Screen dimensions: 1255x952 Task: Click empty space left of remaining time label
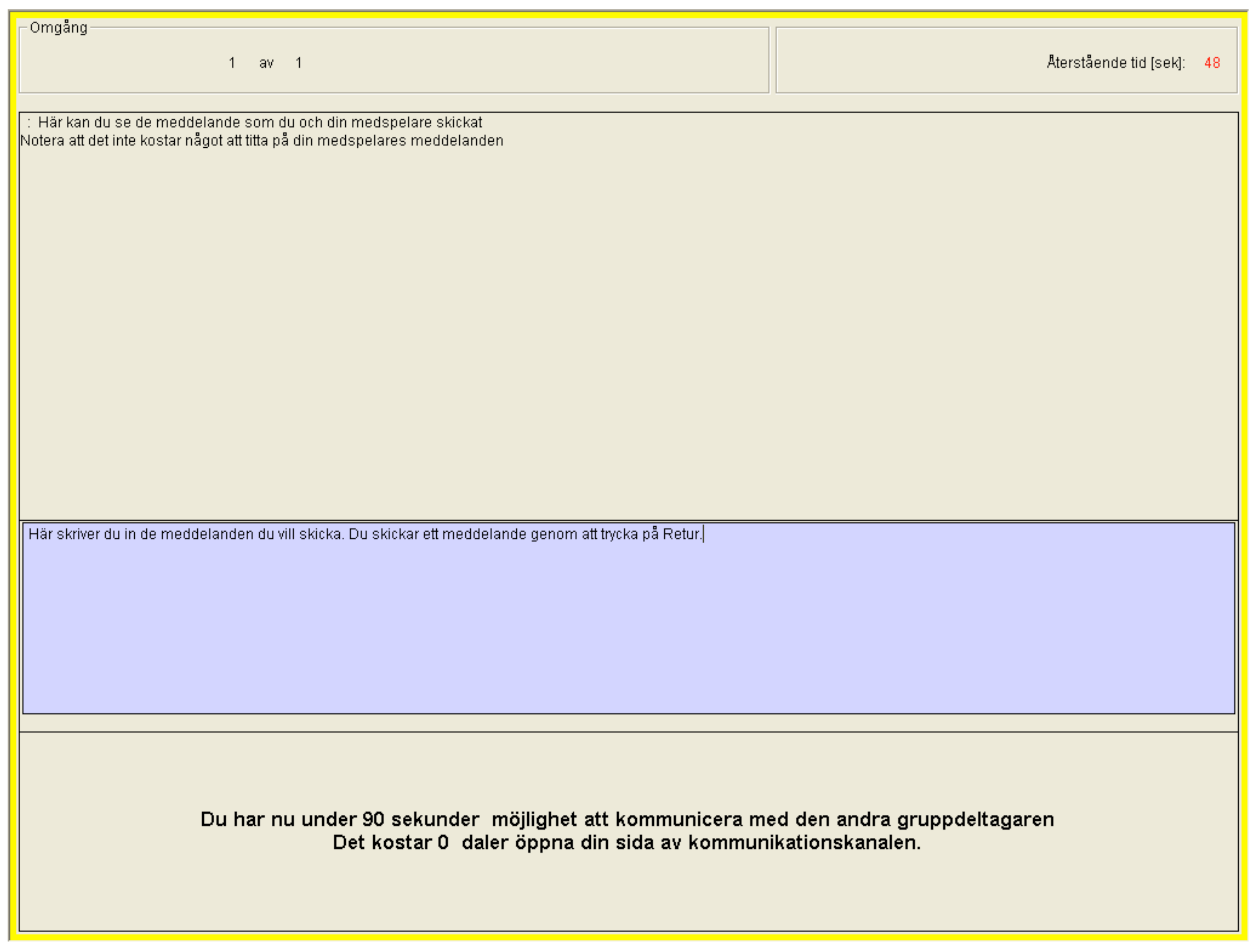point(908,63)
